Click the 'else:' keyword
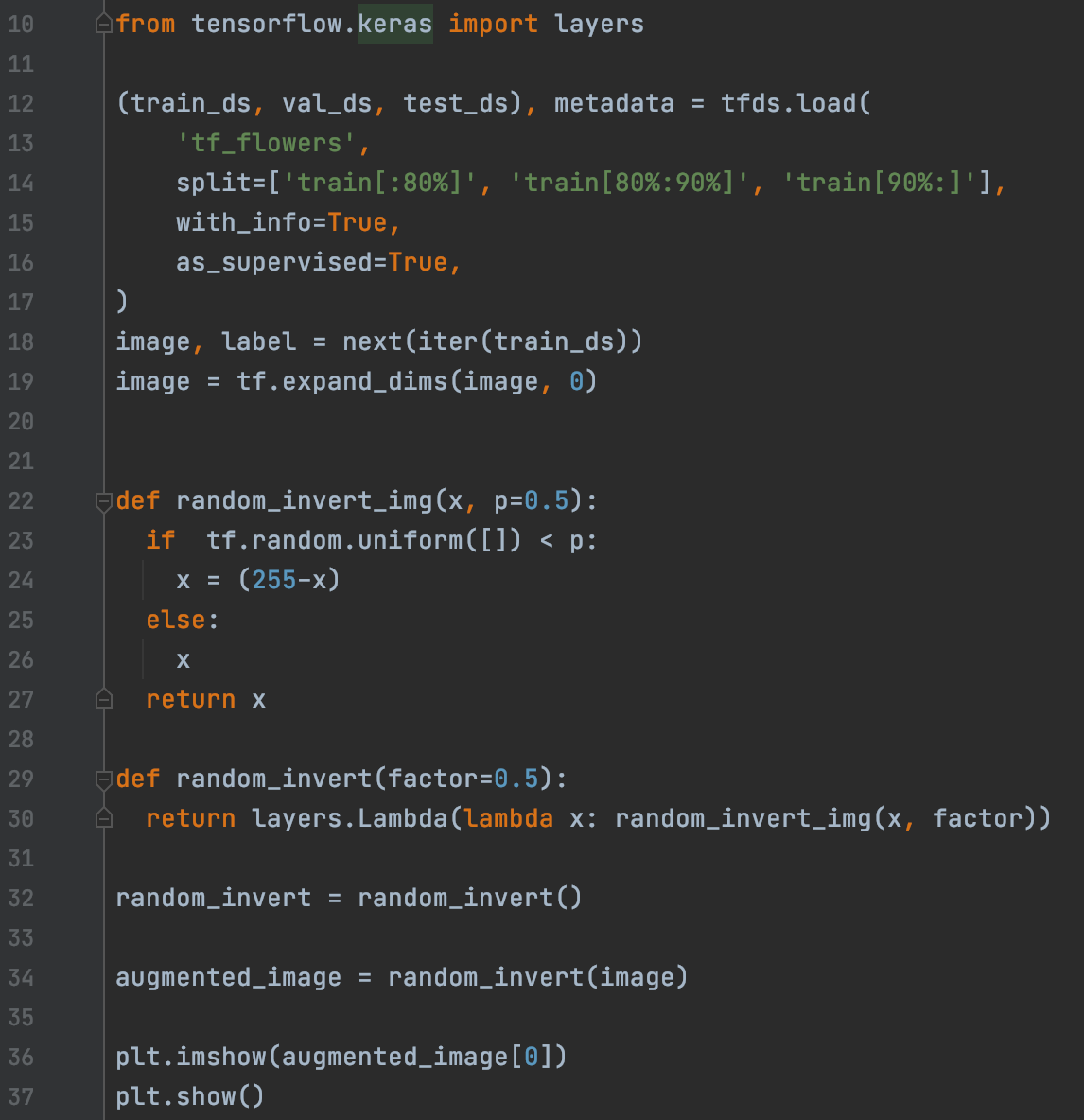Image resolution: width=1084 pixels, height=1120 pixels. click(x=183, y=620)
